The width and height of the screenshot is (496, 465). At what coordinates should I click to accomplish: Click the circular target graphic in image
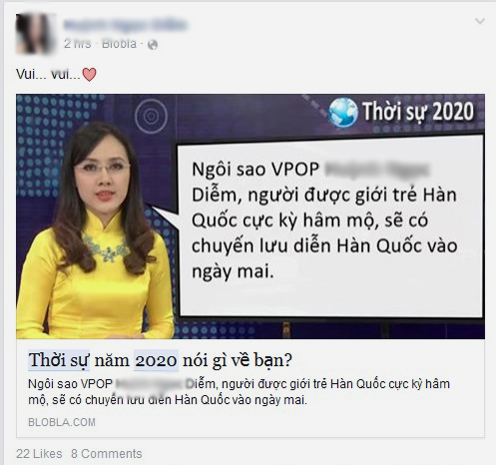click(x=151, y=116)
